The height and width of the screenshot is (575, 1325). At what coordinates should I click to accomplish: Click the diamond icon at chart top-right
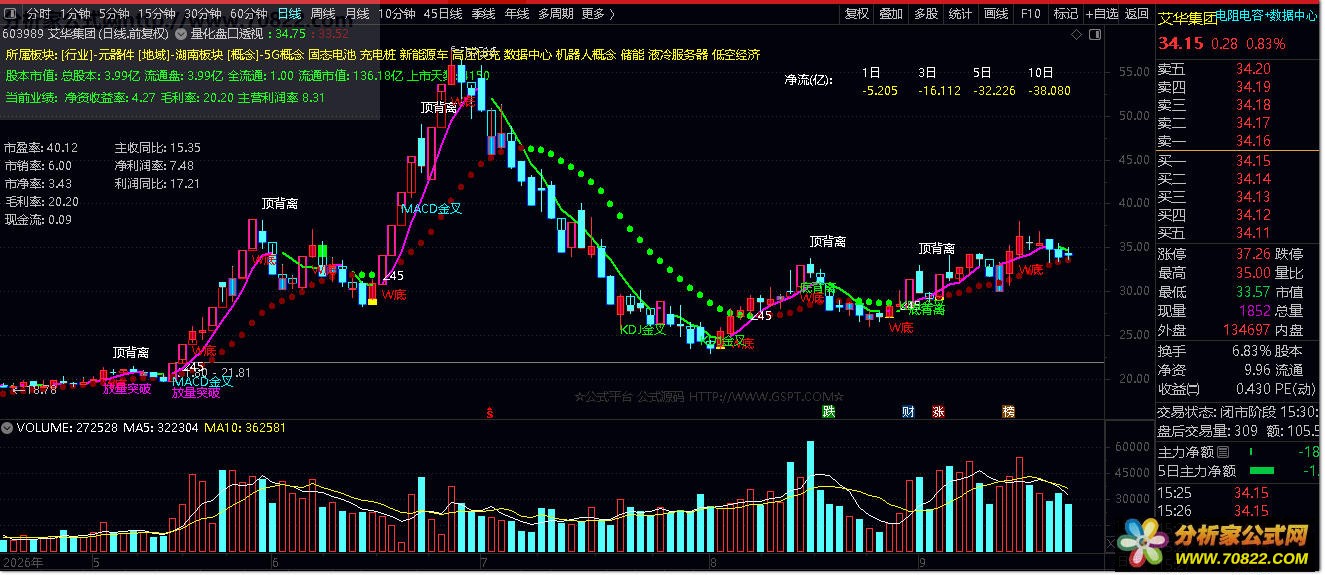pos(1077,35)
